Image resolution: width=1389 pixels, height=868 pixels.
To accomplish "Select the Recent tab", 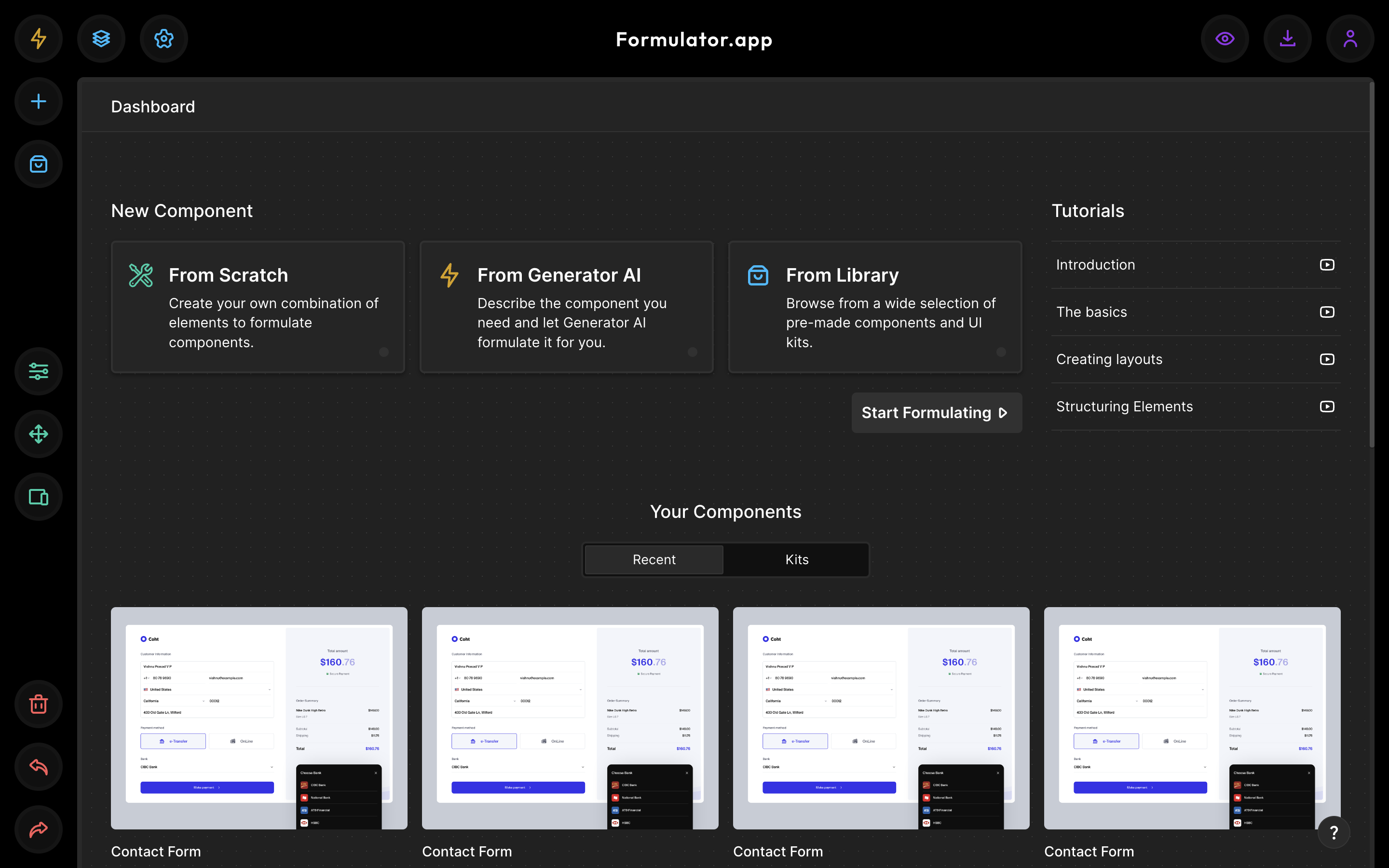I will 654,560.
